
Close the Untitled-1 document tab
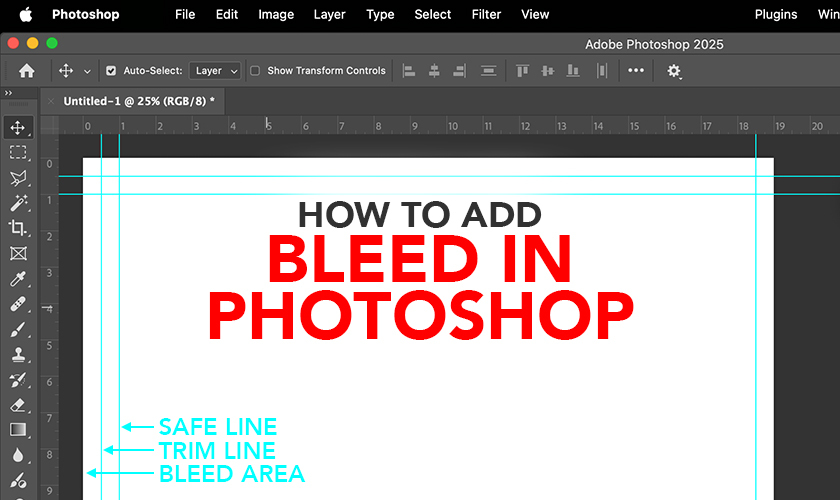[50, 101]
